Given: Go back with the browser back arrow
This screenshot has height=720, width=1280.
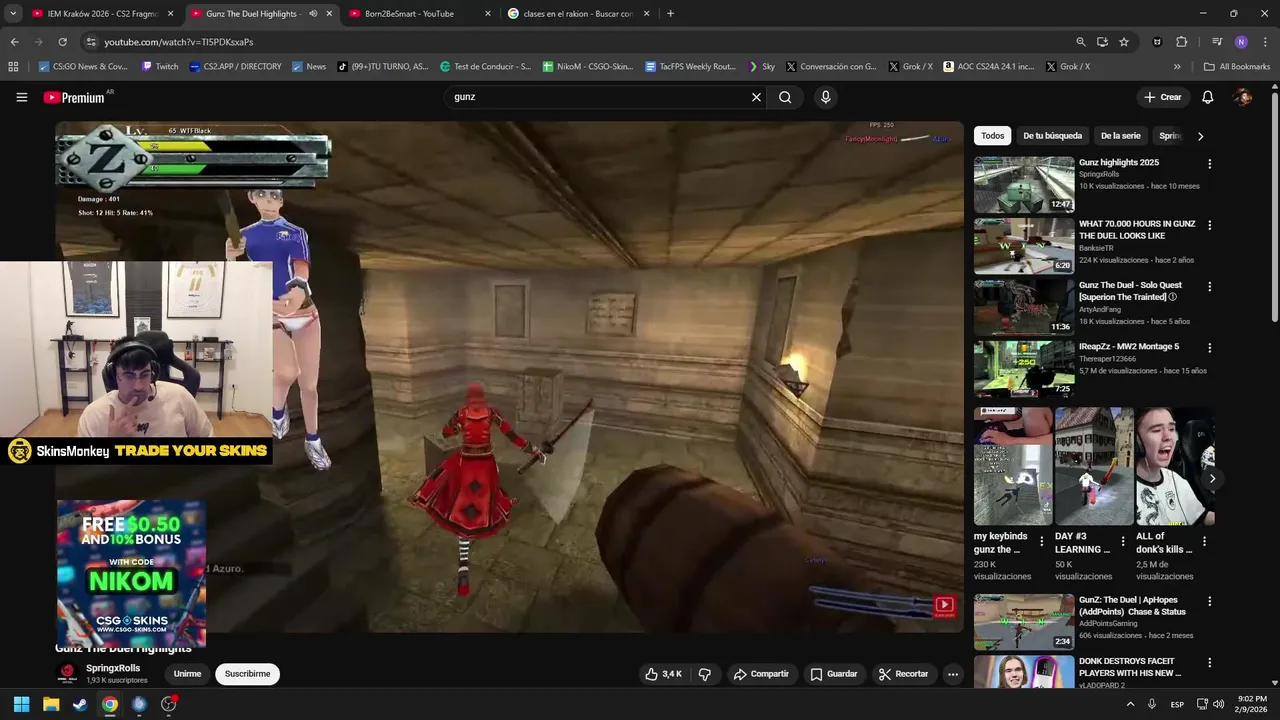Looking at the screenshot, I should [14, 42].
